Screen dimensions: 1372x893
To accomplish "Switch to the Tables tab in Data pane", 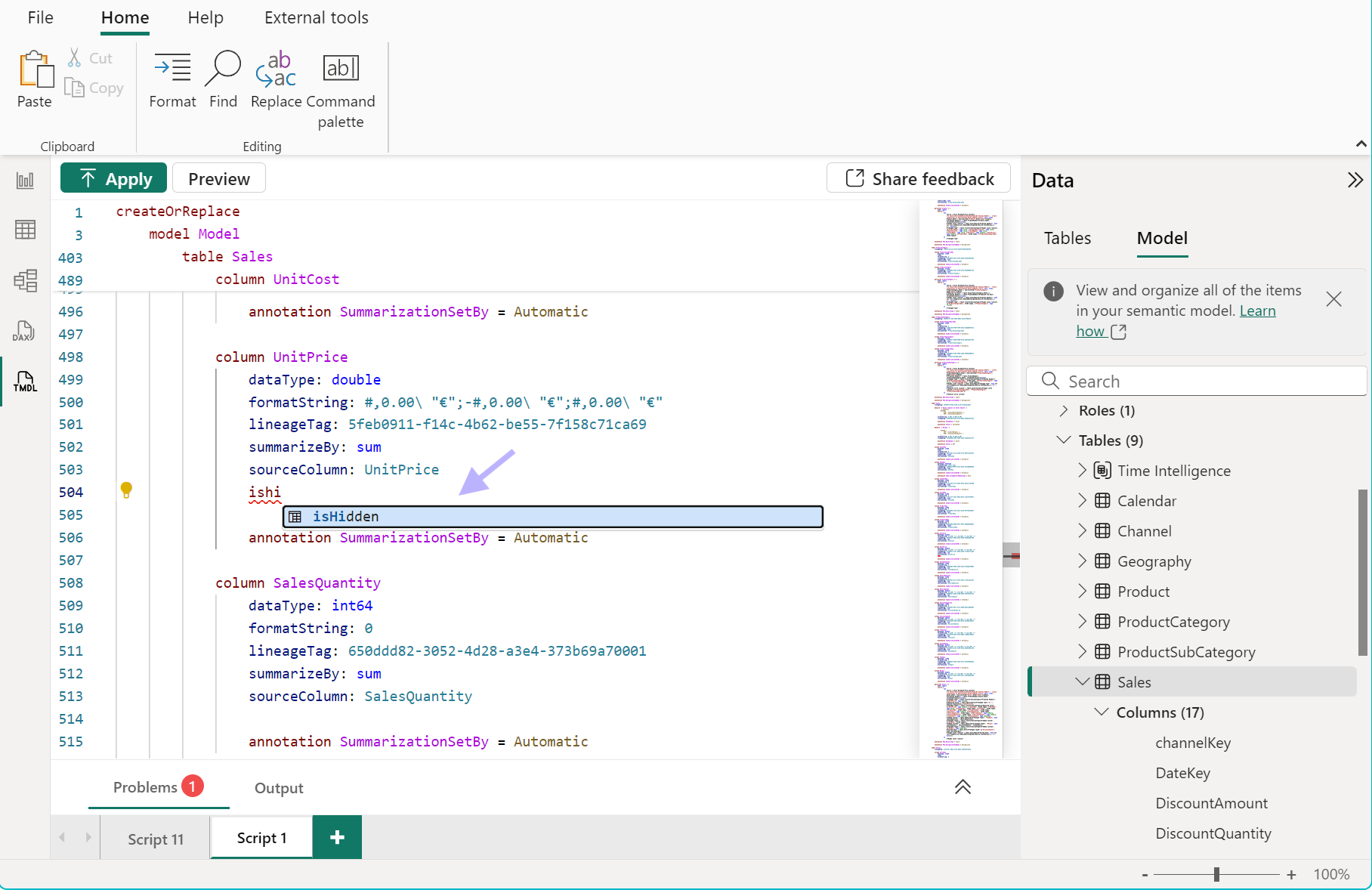I will pyautogui.click(x=1068, y=239).
